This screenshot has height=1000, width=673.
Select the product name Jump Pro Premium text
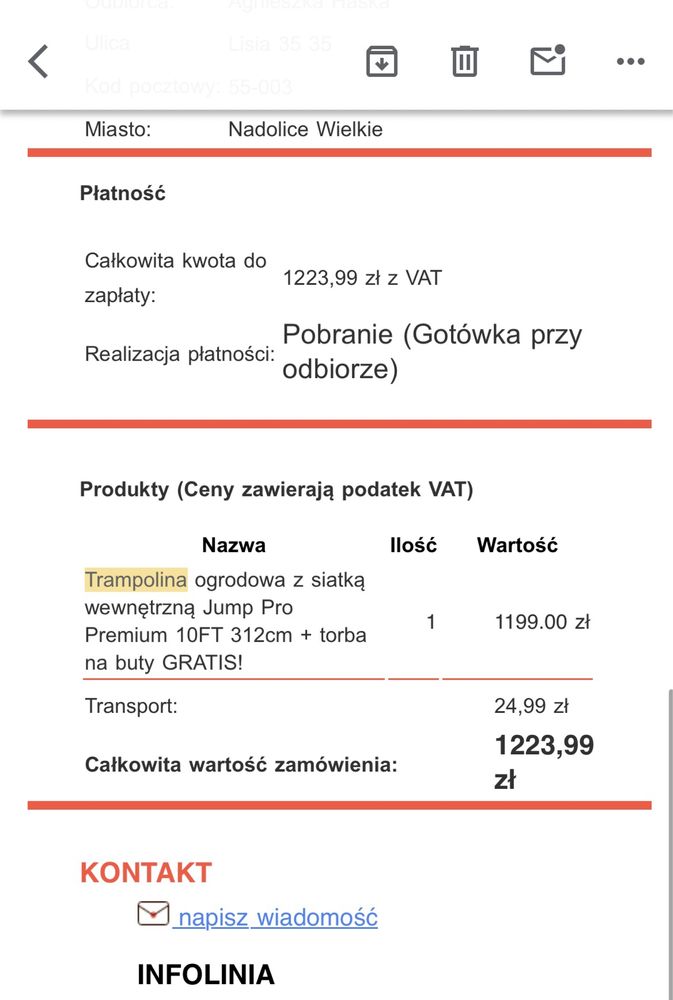[x=226, y=621]
